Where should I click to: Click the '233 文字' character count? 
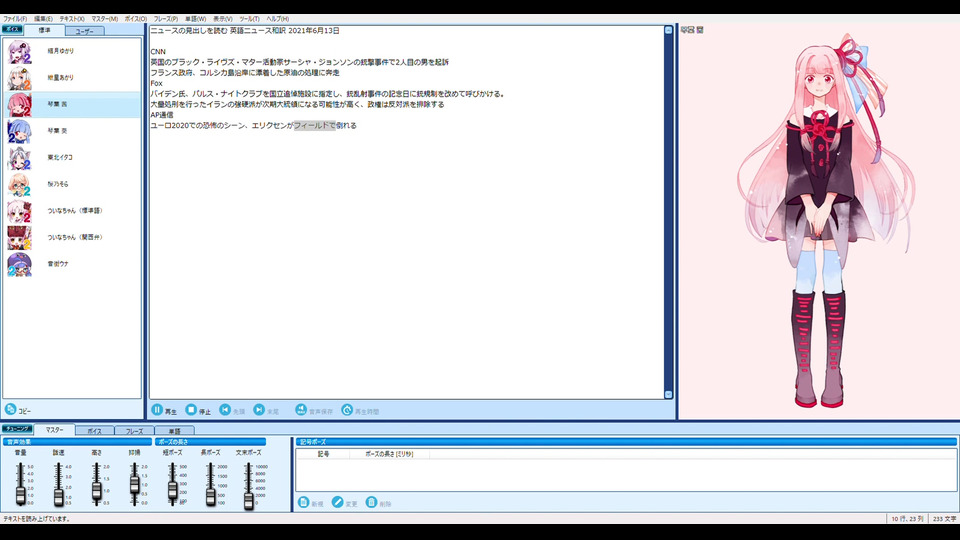pyautogui.click(x=944, y=519)
